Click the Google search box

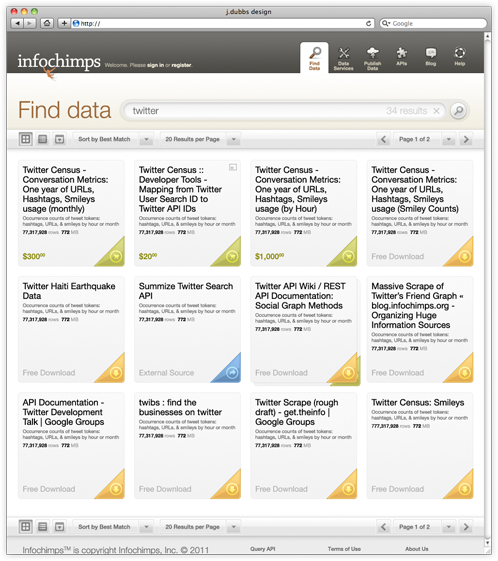pos(433,23)
